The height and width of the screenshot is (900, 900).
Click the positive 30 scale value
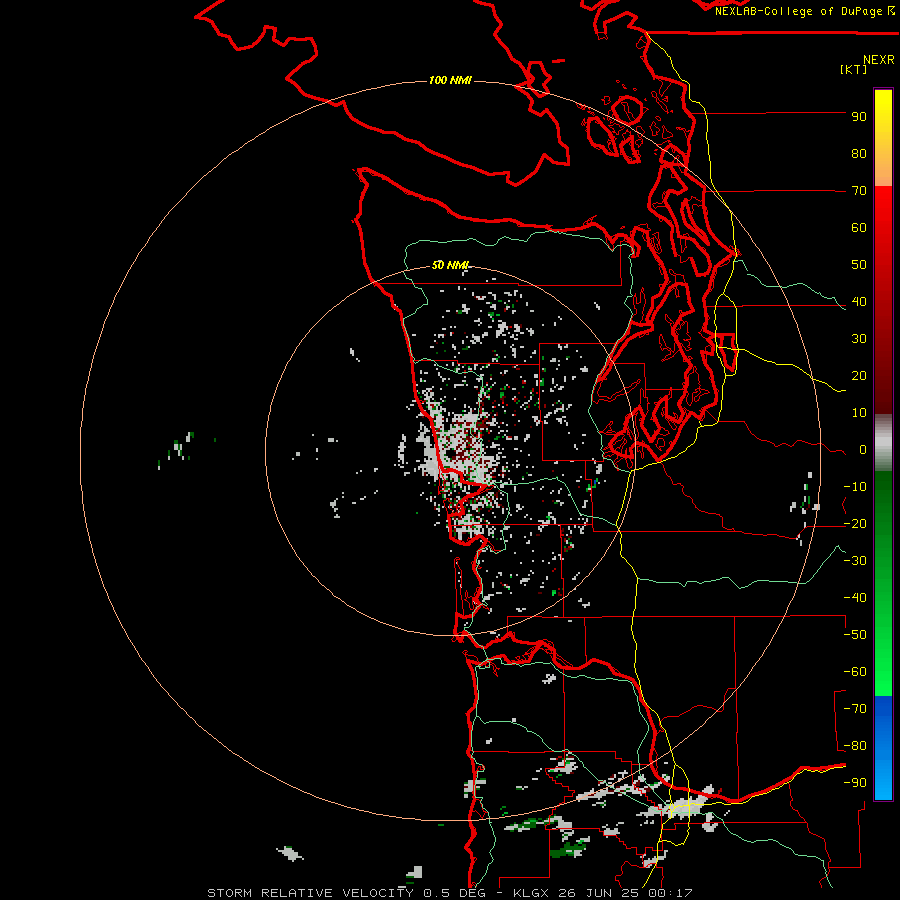(x=859, y=339)
